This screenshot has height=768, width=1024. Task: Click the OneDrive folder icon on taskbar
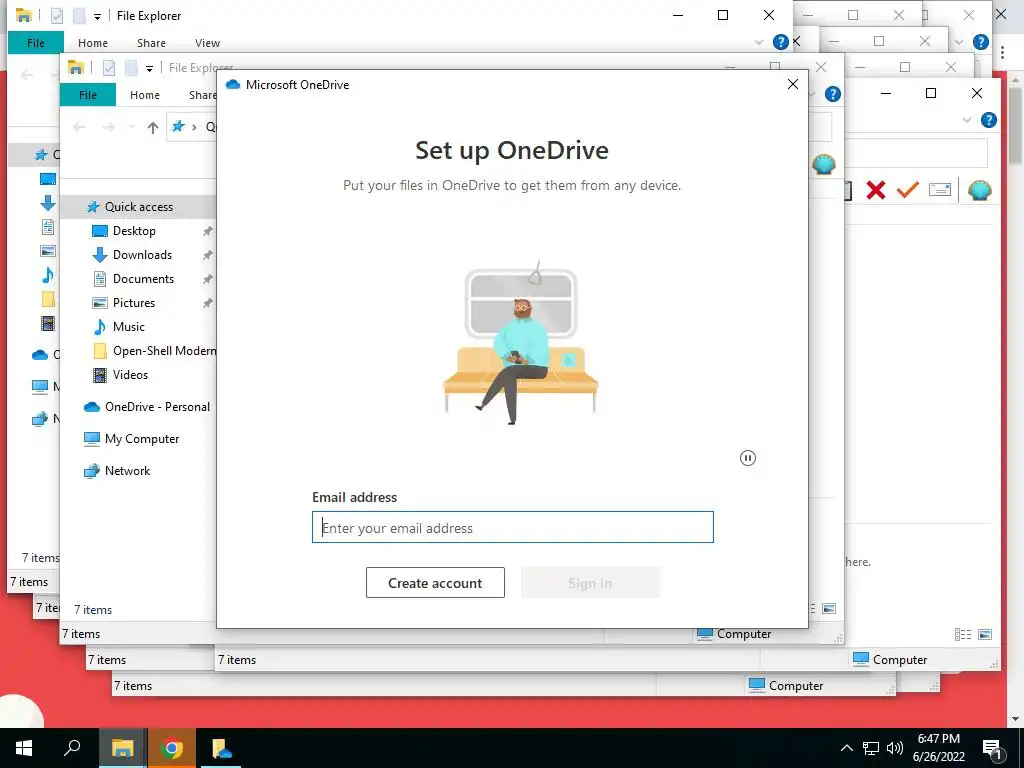coord(221,748)
